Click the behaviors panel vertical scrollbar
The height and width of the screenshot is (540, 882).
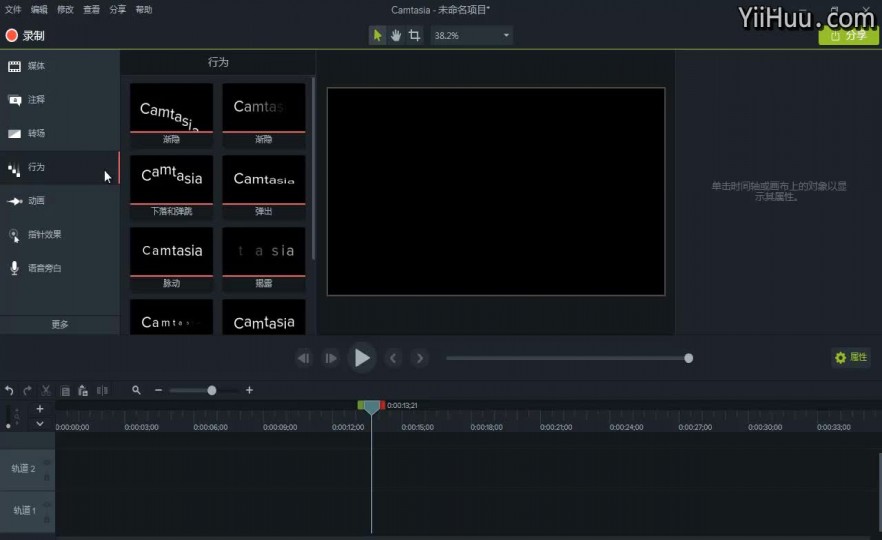[x=313, y=169]
